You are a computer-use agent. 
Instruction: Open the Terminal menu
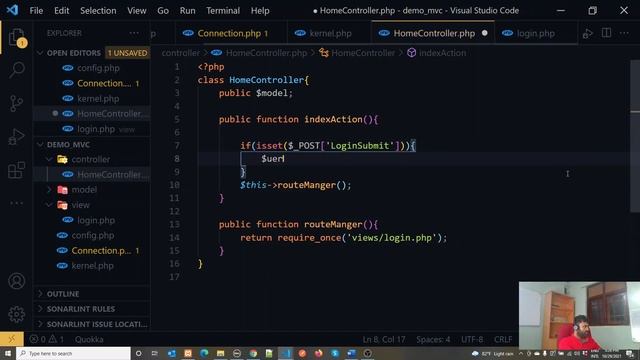(x=223, y=11)
